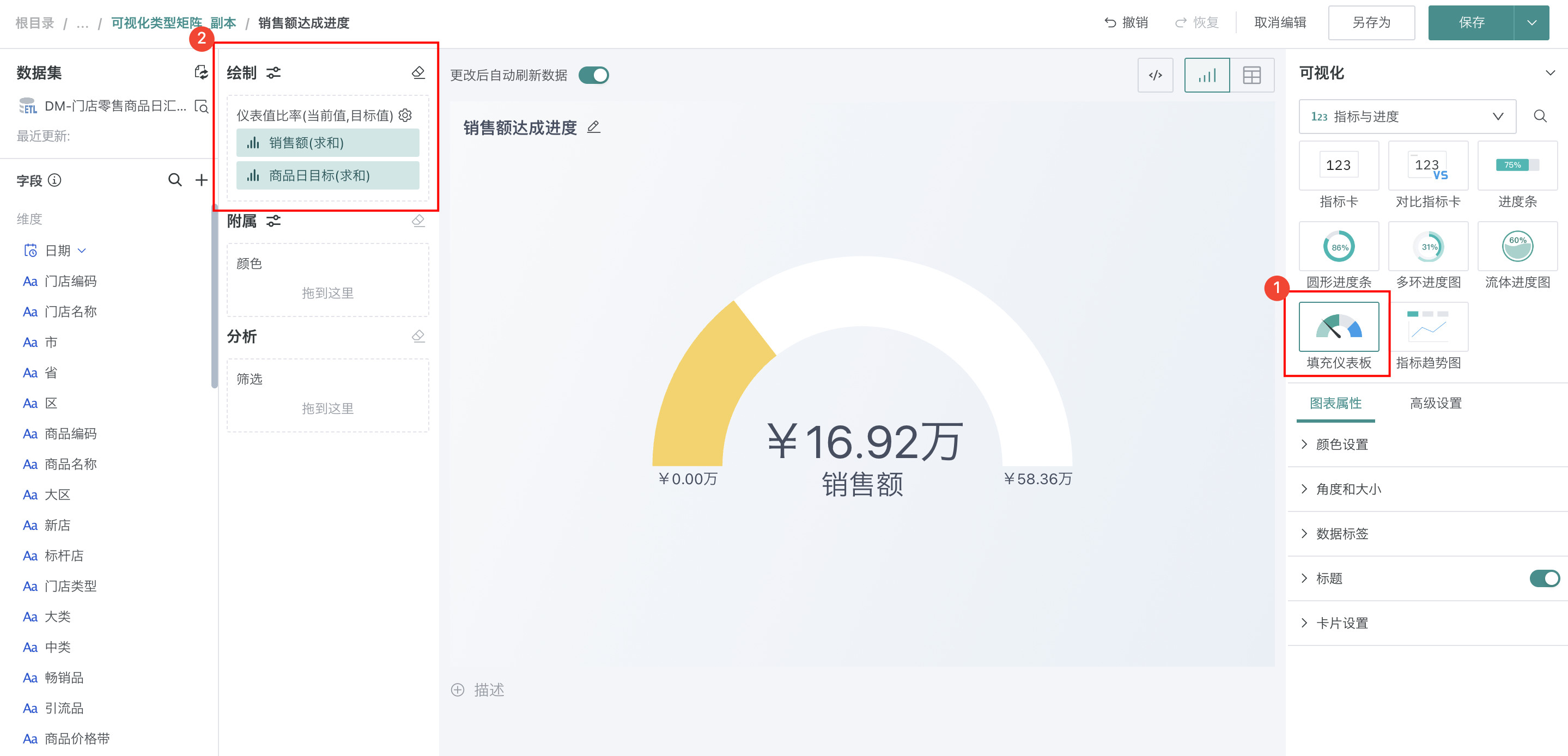Select the 图表属性 tab
This screenshot has height=756, width=1568.
pyautogui.click(x=1335, y=403)
